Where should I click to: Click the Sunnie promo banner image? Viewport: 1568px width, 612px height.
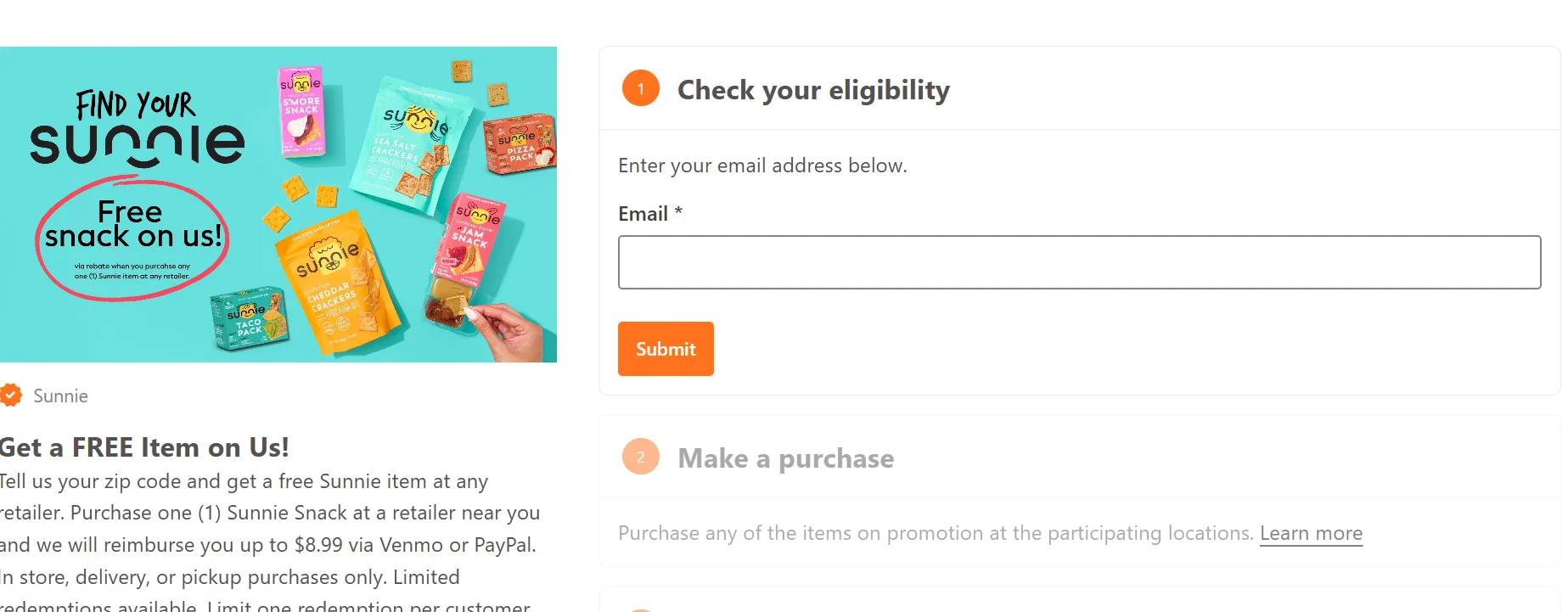coord(278,205)
